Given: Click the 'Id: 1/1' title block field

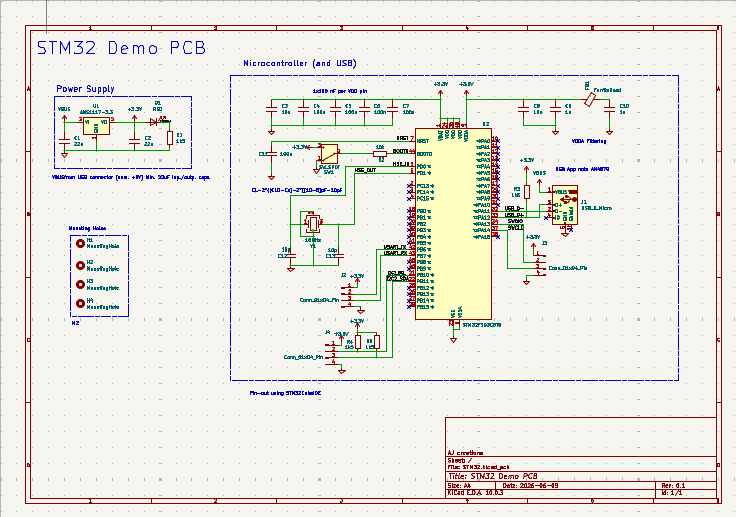Looking at the screenshot, I should [x=672, y=494].
